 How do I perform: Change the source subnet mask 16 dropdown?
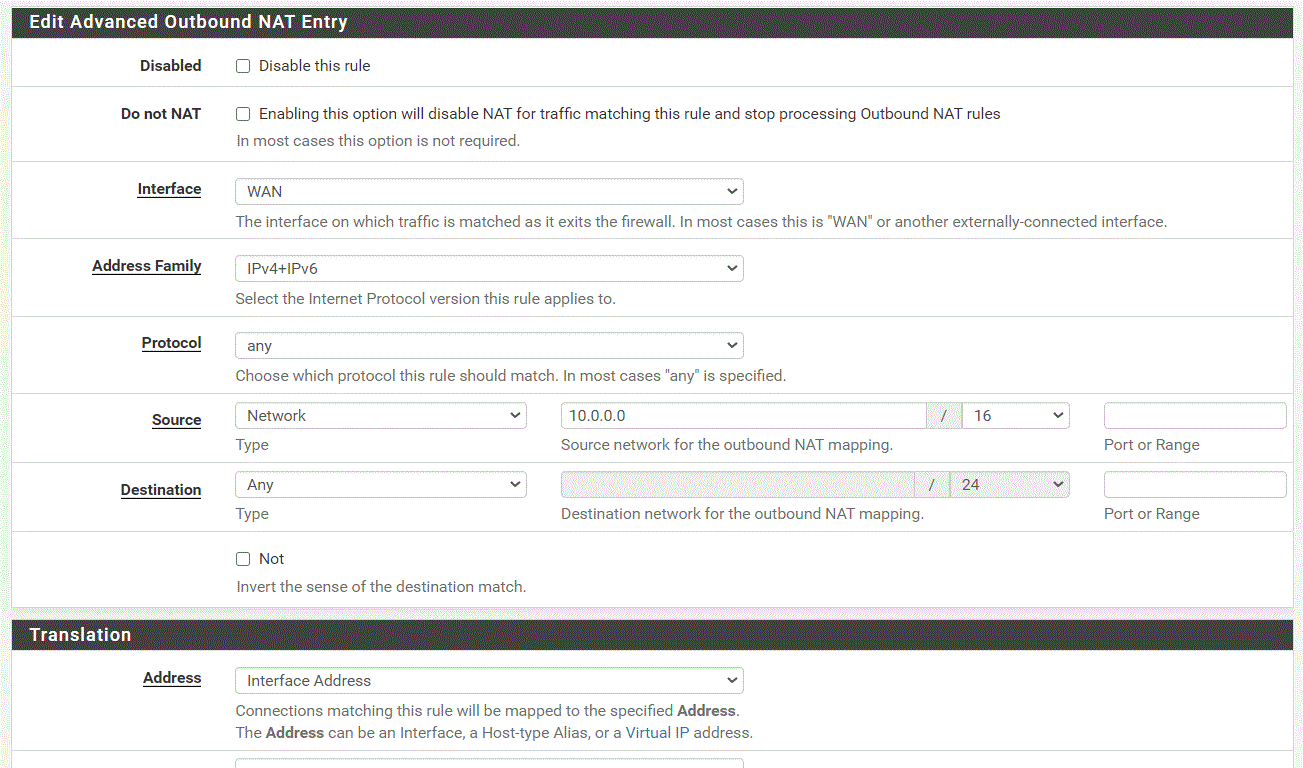(1015, 415)
